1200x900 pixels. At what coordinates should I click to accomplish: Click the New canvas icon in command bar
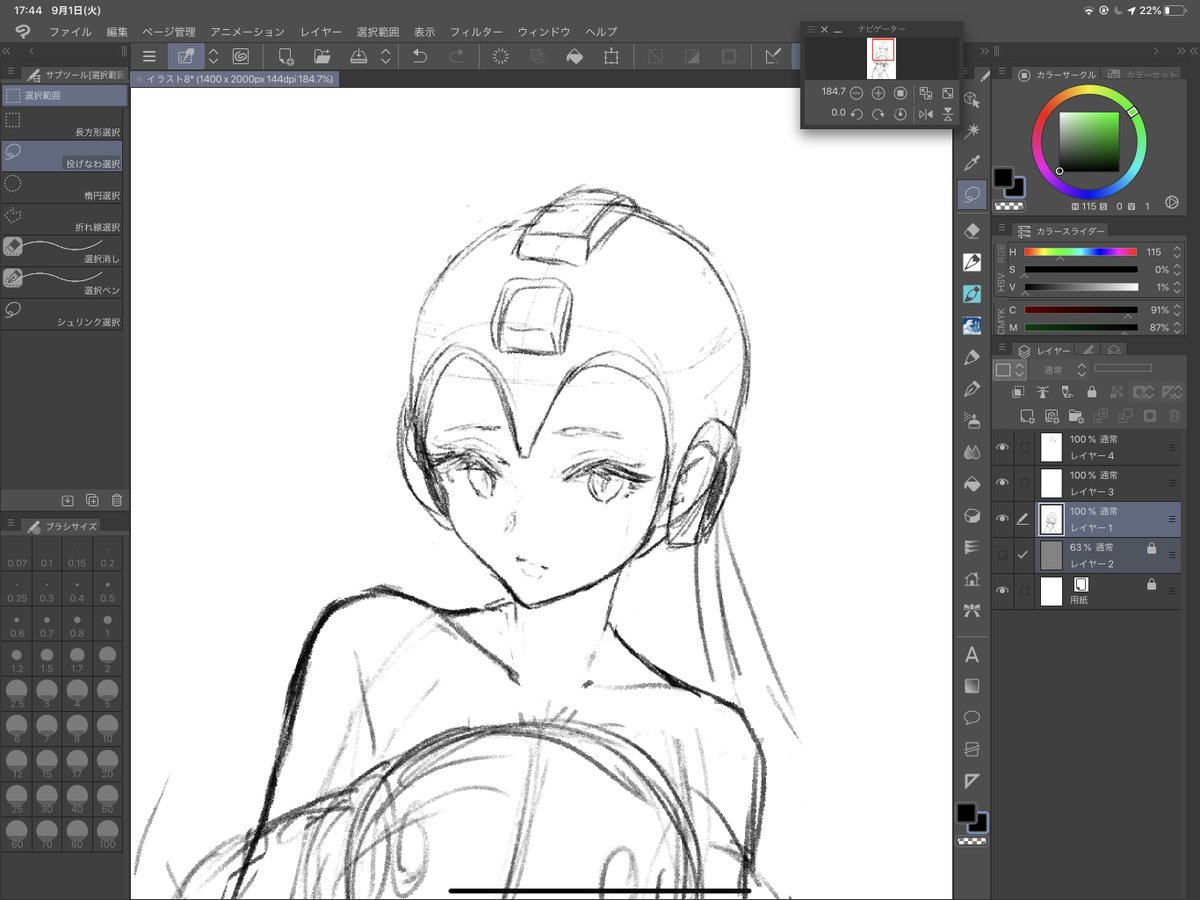pos(286,57)
